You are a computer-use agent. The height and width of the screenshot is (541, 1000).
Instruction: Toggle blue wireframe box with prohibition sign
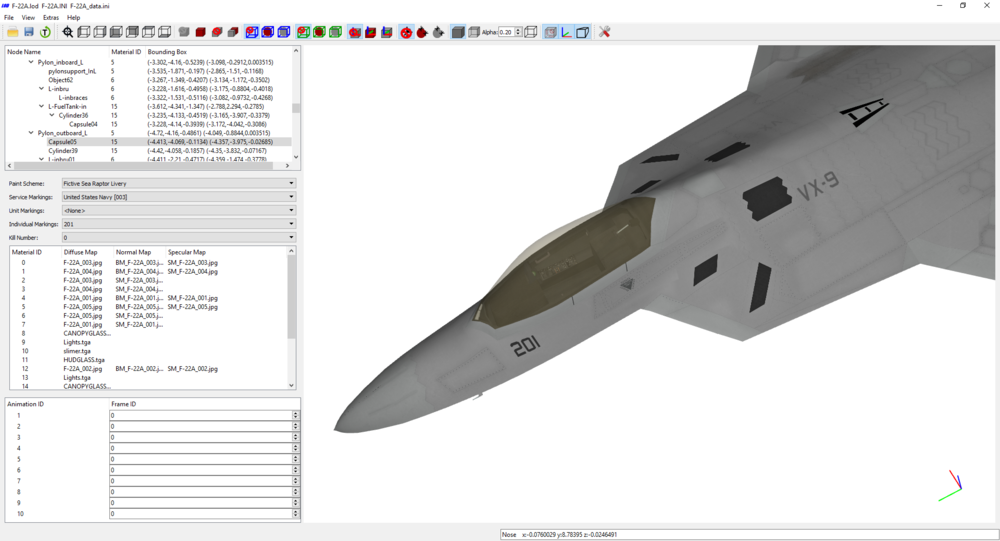coord(252,32)
